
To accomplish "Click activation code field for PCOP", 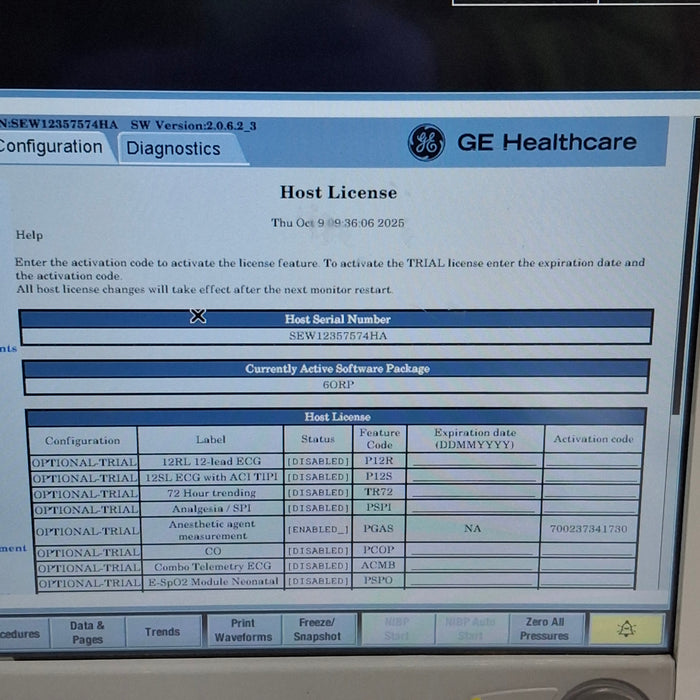I will [x=588, y=550].
